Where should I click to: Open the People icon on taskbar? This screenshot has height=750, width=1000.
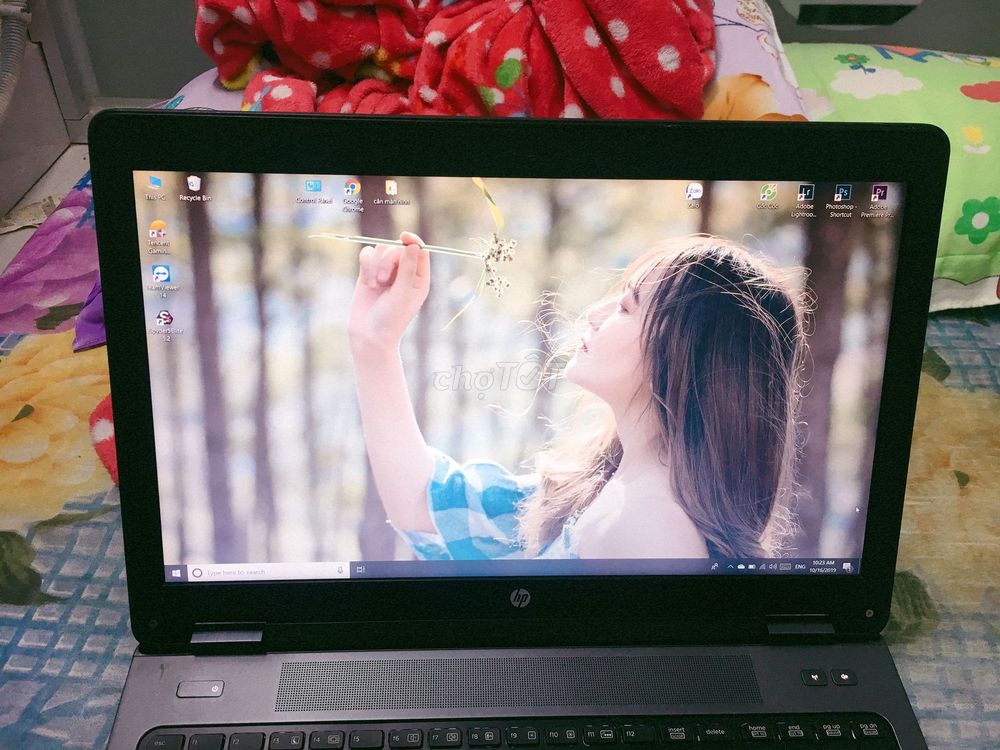(716, 566)
